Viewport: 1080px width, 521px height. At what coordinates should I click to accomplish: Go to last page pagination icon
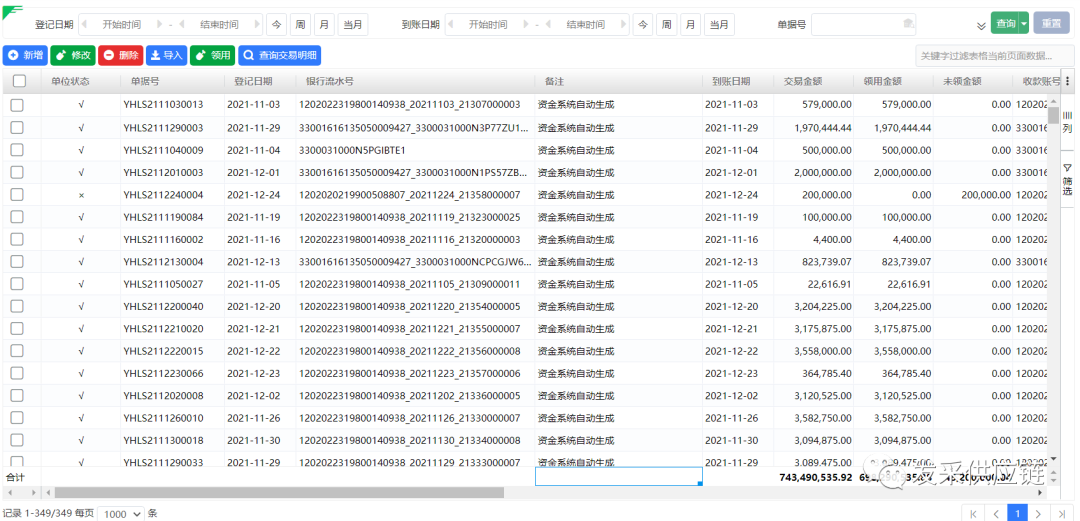point(1063,513)
